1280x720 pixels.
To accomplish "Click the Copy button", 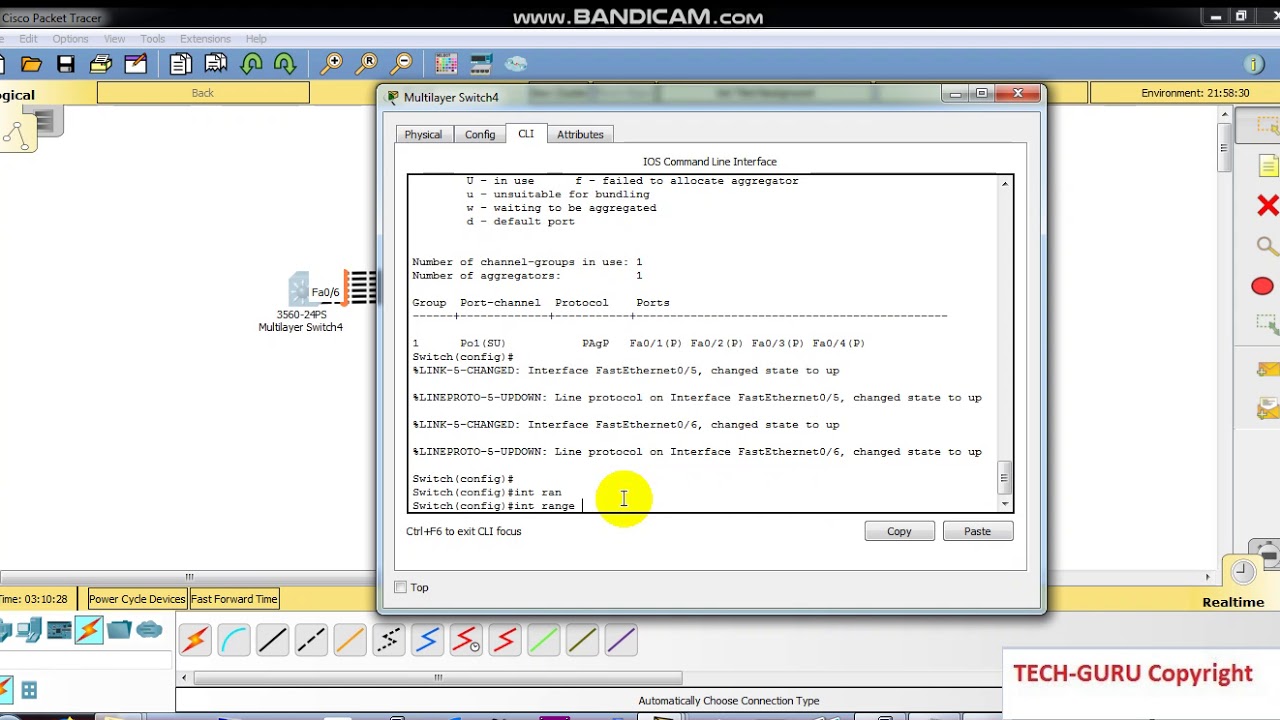I will [x=899, y=532].
